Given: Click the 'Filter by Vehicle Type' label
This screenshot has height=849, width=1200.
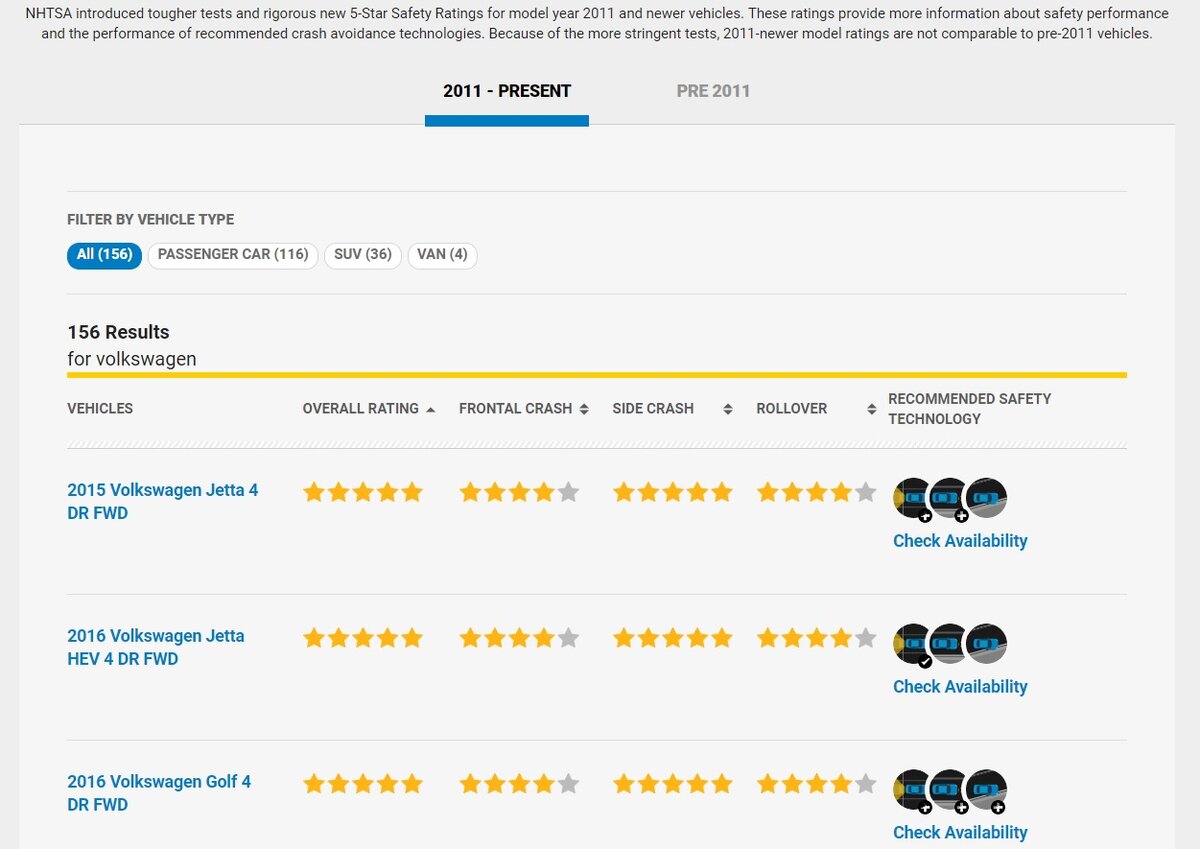Looking at the screenshot, I should (x=151, y=219).
